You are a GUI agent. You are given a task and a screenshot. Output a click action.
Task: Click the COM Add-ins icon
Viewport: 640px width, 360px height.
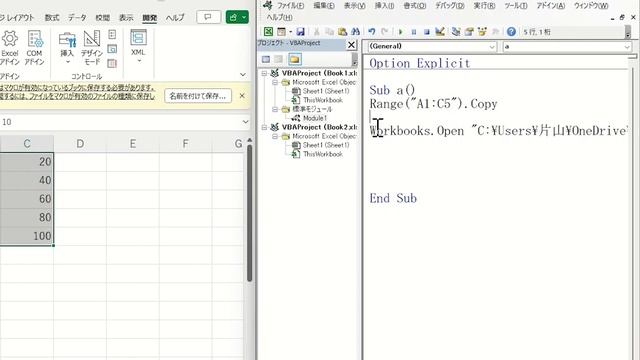pyautogui.click(x=35, y=48)
